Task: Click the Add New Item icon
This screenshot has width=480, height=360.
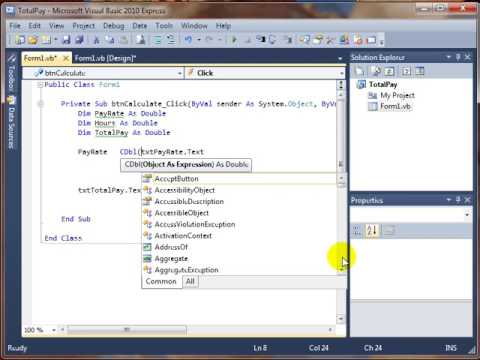Action: [x=46, y=40]
